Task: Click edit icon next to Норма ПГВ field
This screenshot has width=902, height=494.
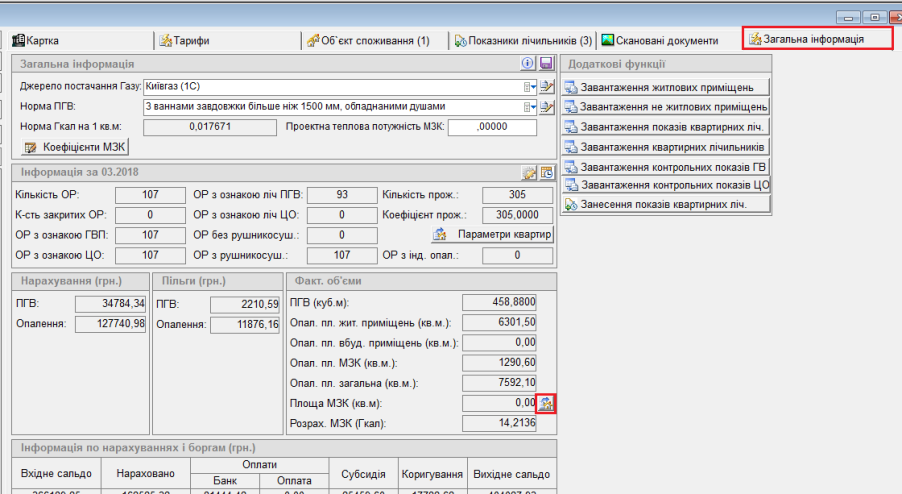Action: (x=547, y=107)
